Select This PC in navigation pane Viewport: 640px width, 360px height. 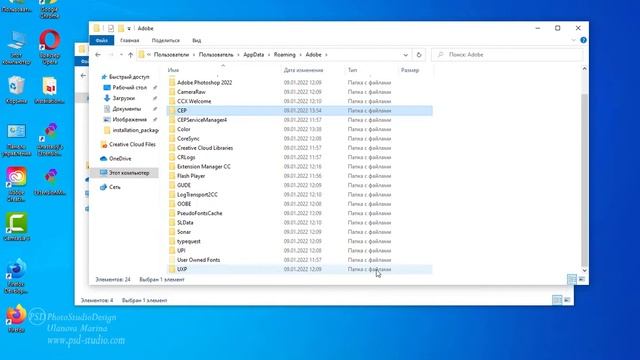(x=124, y=173)
